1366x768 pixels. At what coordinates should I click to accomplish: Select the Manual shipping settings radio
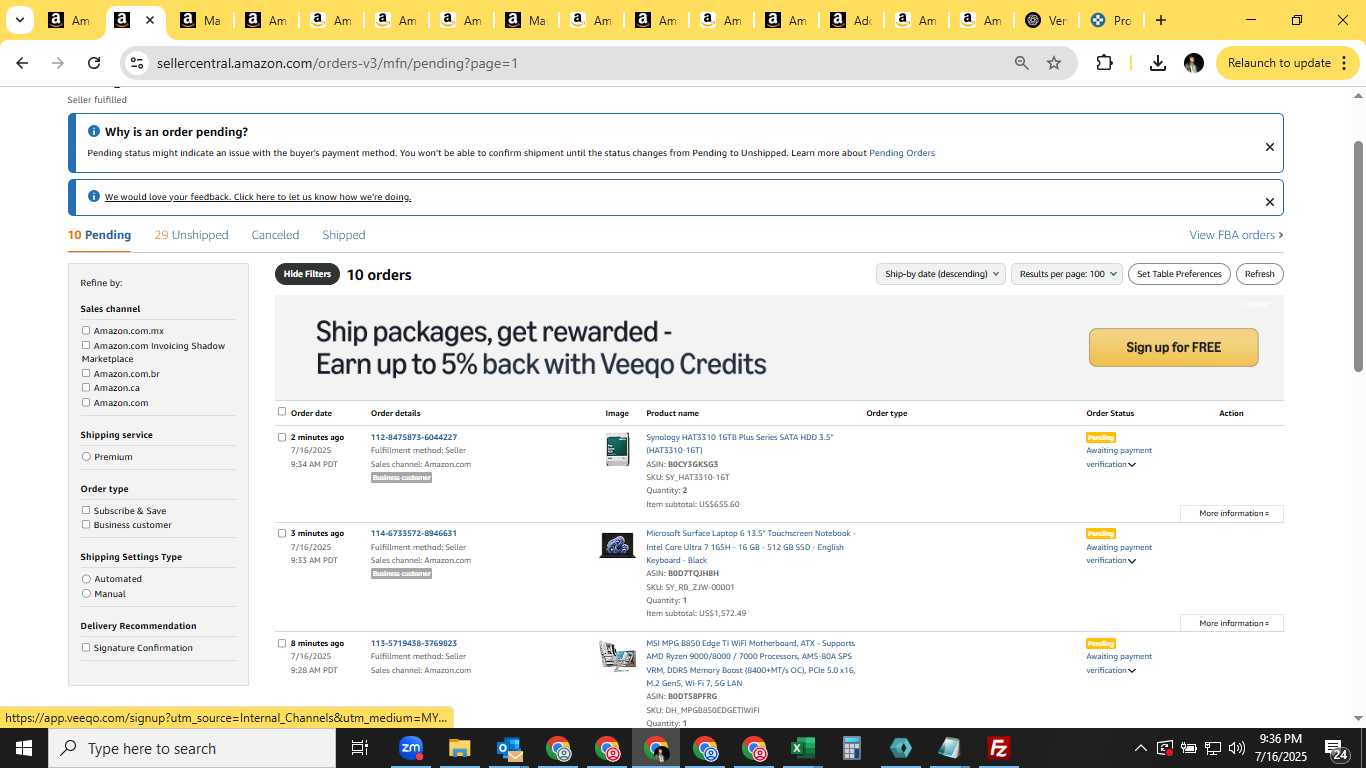point(86,593)
